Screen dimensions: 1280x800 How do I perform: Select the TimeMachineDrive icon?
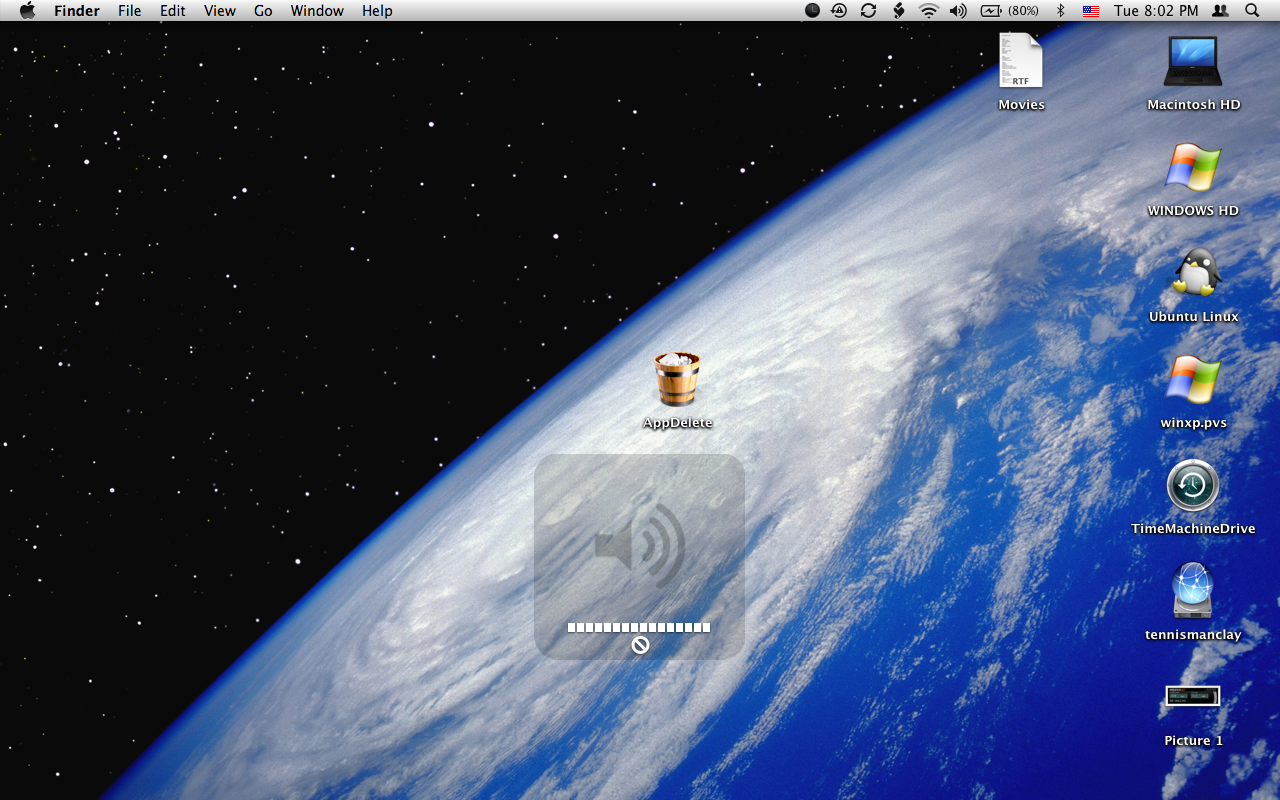(1192, 486)
